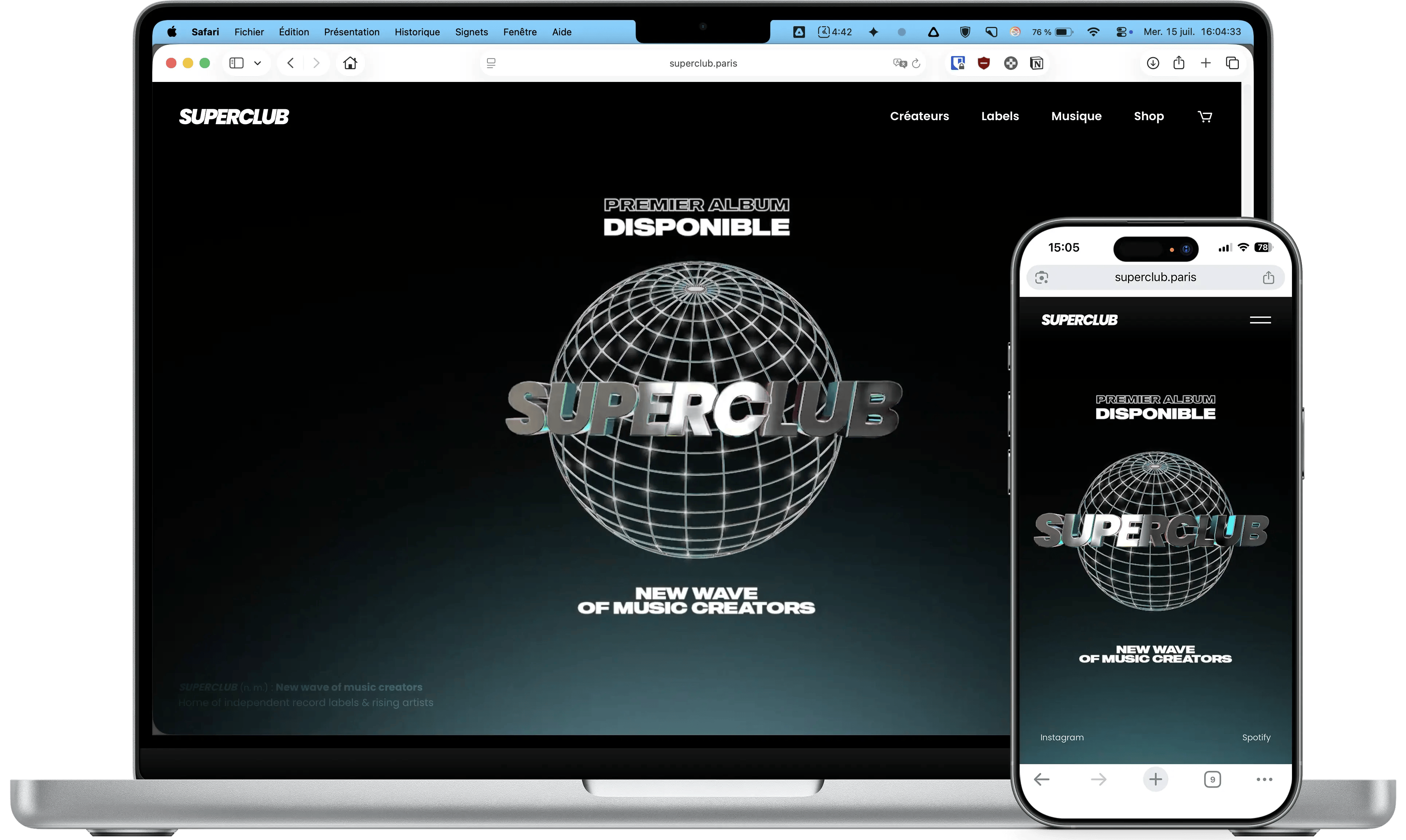Click the round grey extension icon
The height and width of the screenshot is (840, 1406).
tap(1010, 63)
